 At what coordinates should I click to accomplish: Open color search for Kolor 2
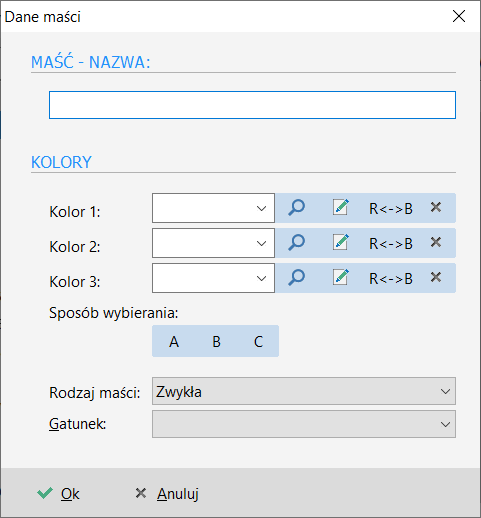(x=296, y=243)
